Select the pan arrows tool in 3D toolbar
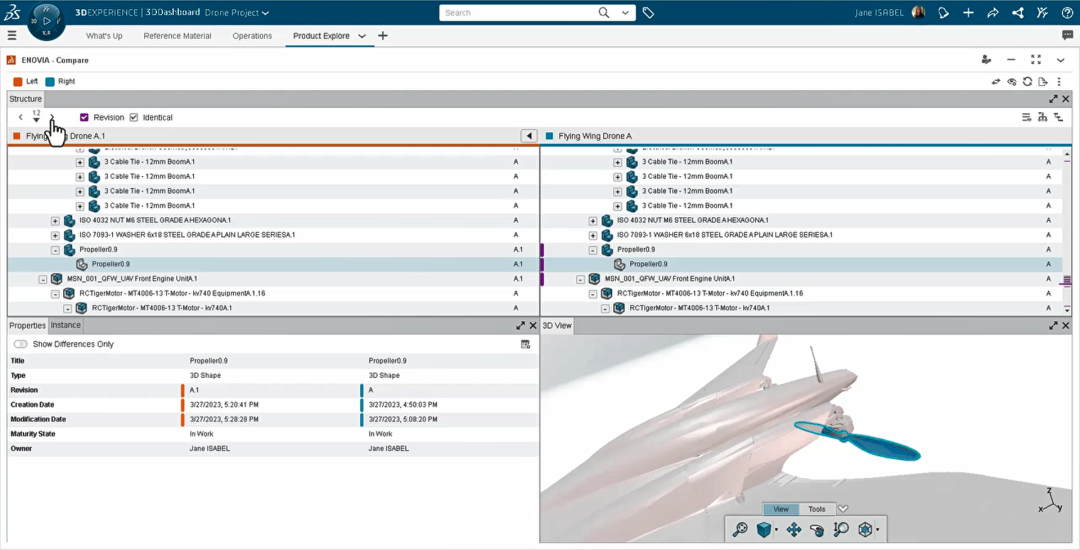This screenshot has height=550, width=1080. (793, 529)
